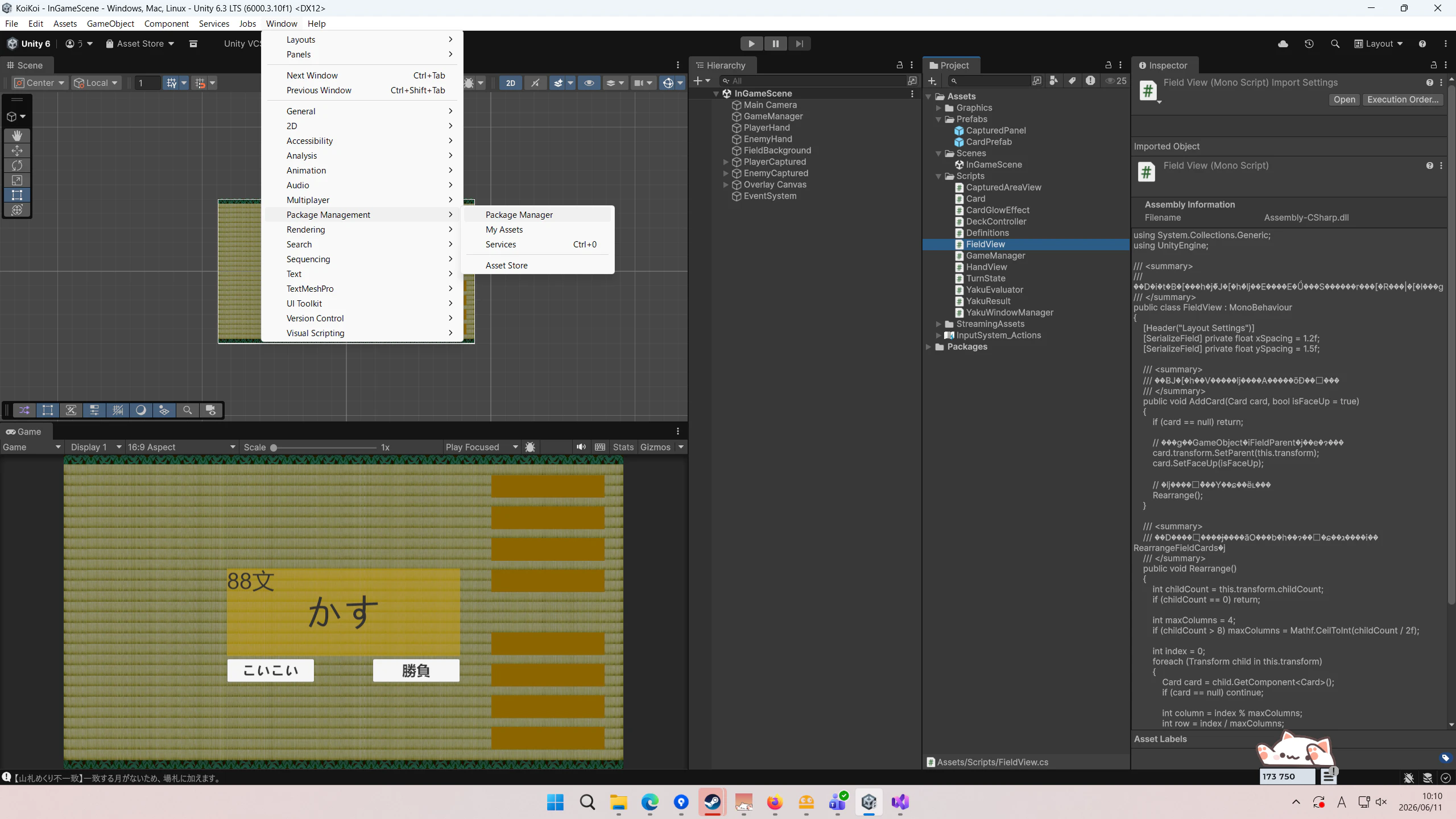The height and width of the screenshot is (819, 1456).
Task: Open Steam from the taskbar
Action: point(712,802)
